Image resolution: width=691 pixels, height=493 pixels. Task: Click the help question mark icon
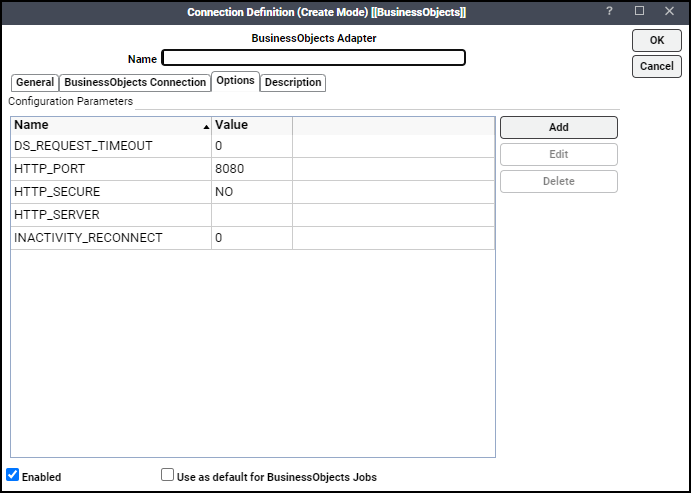[x=609, y=11]
